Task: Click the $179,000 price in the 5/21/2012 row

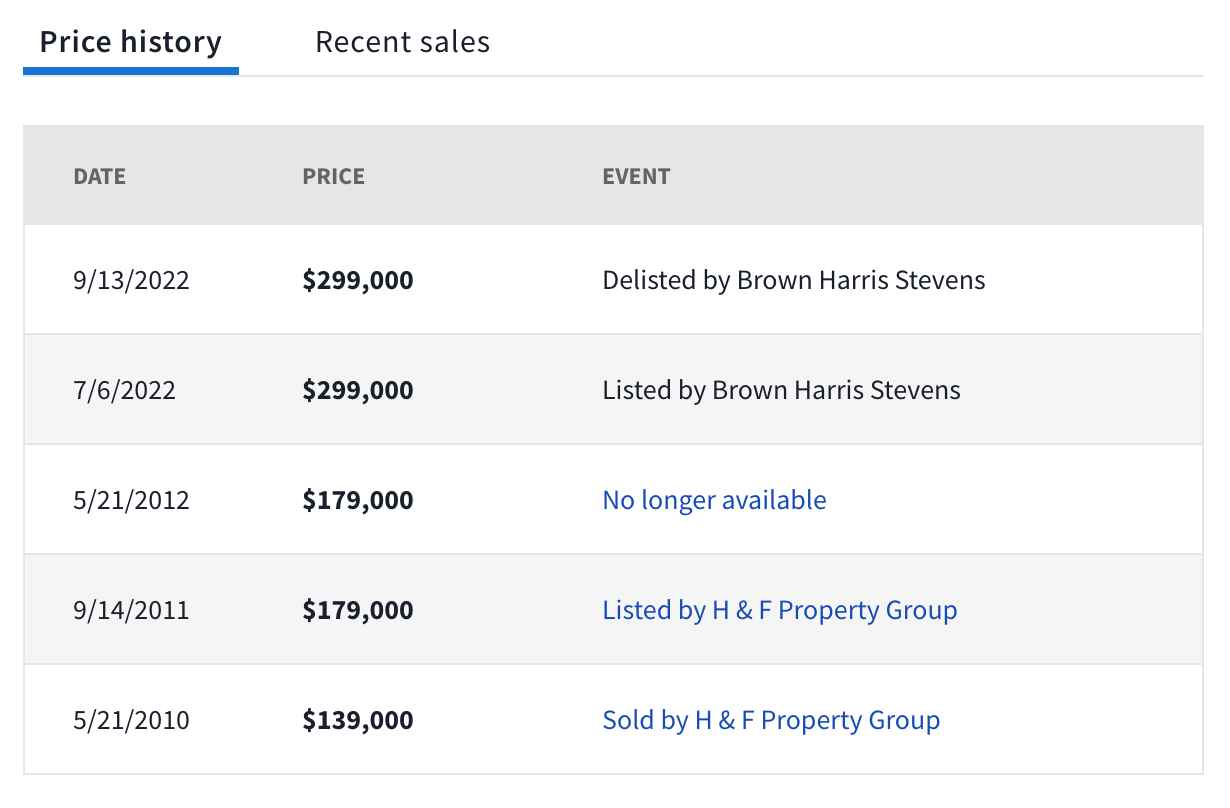Action: (358, 499)
